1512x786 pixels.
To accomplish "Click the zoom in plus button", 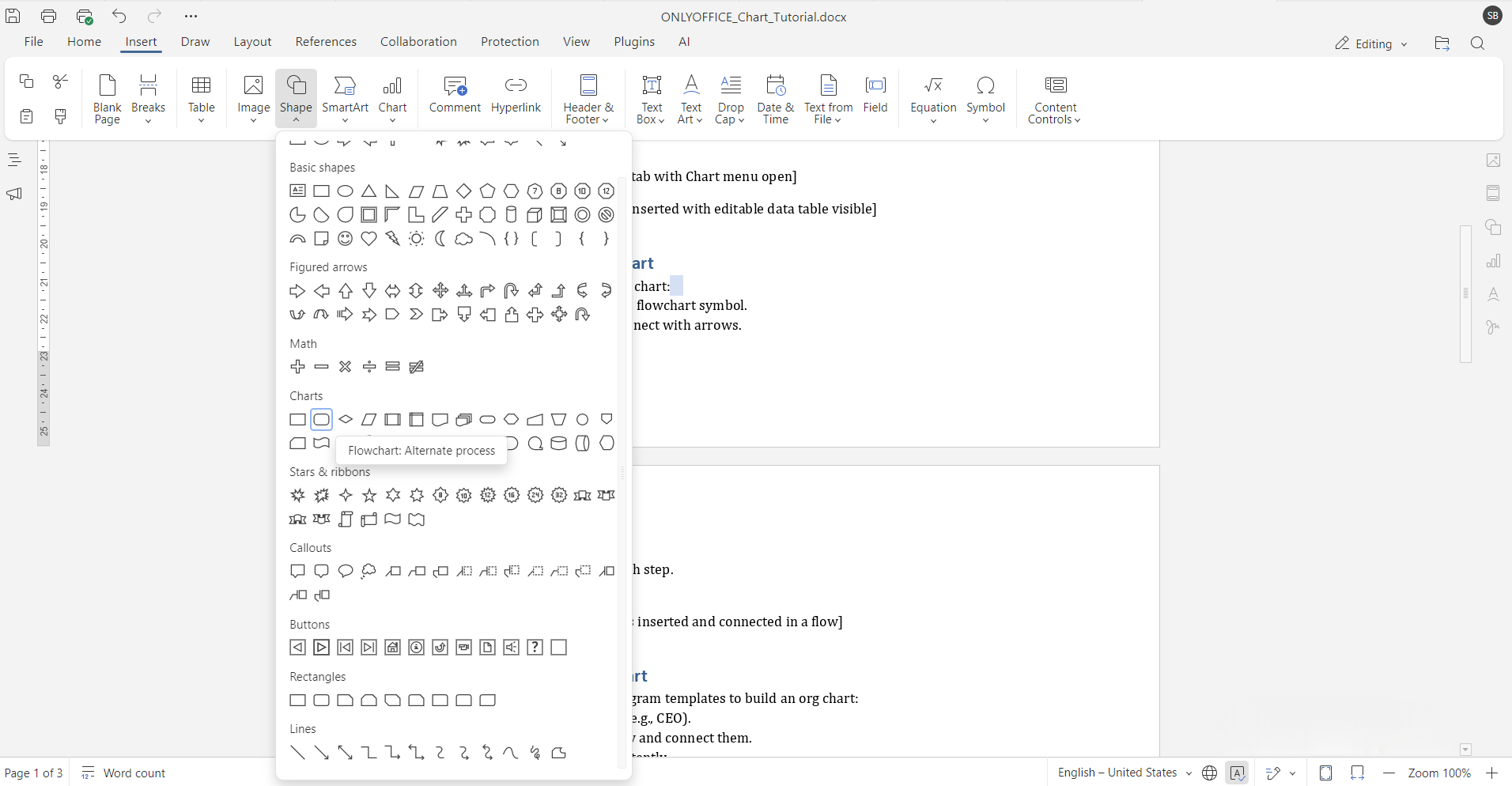I will (x=1492, y=773).
